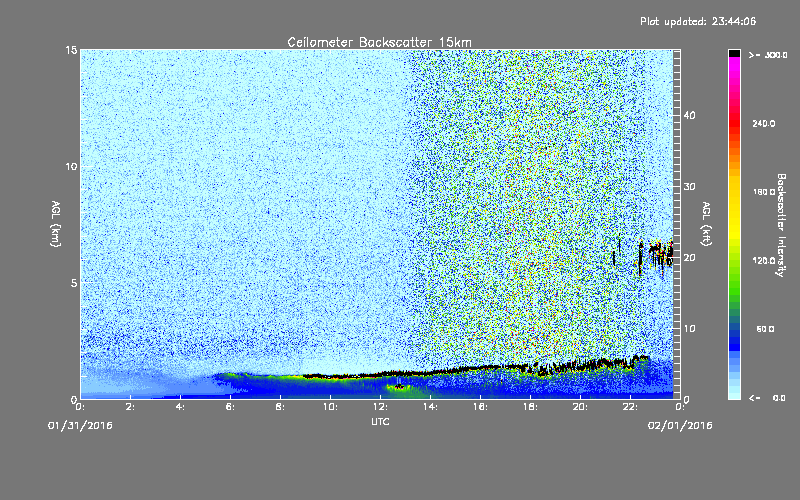Click the 01/31/2016 start date

tap(80, 426)
